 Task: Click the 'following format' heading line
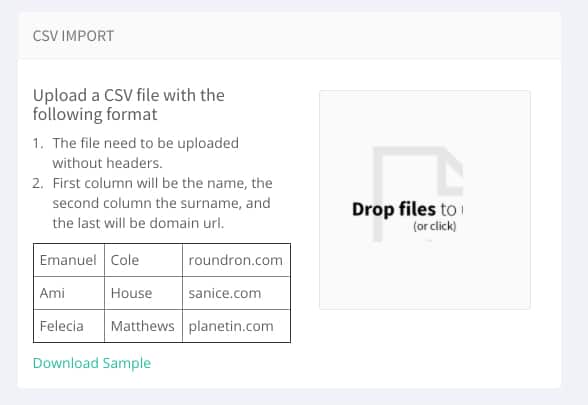pos(95,114)
